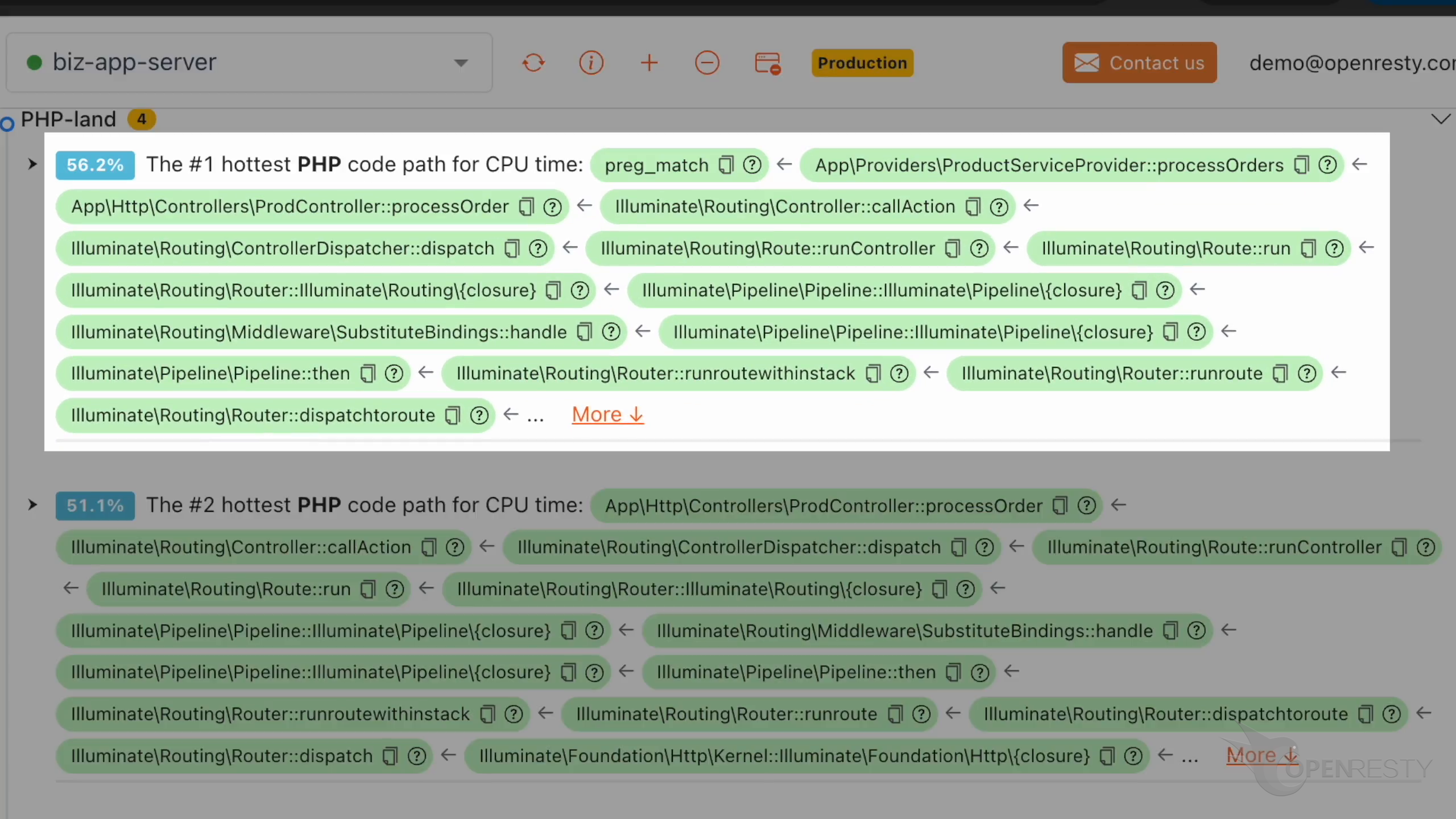Open help for Router::runroutewithinstack in path #1

[x=899, y=374]
